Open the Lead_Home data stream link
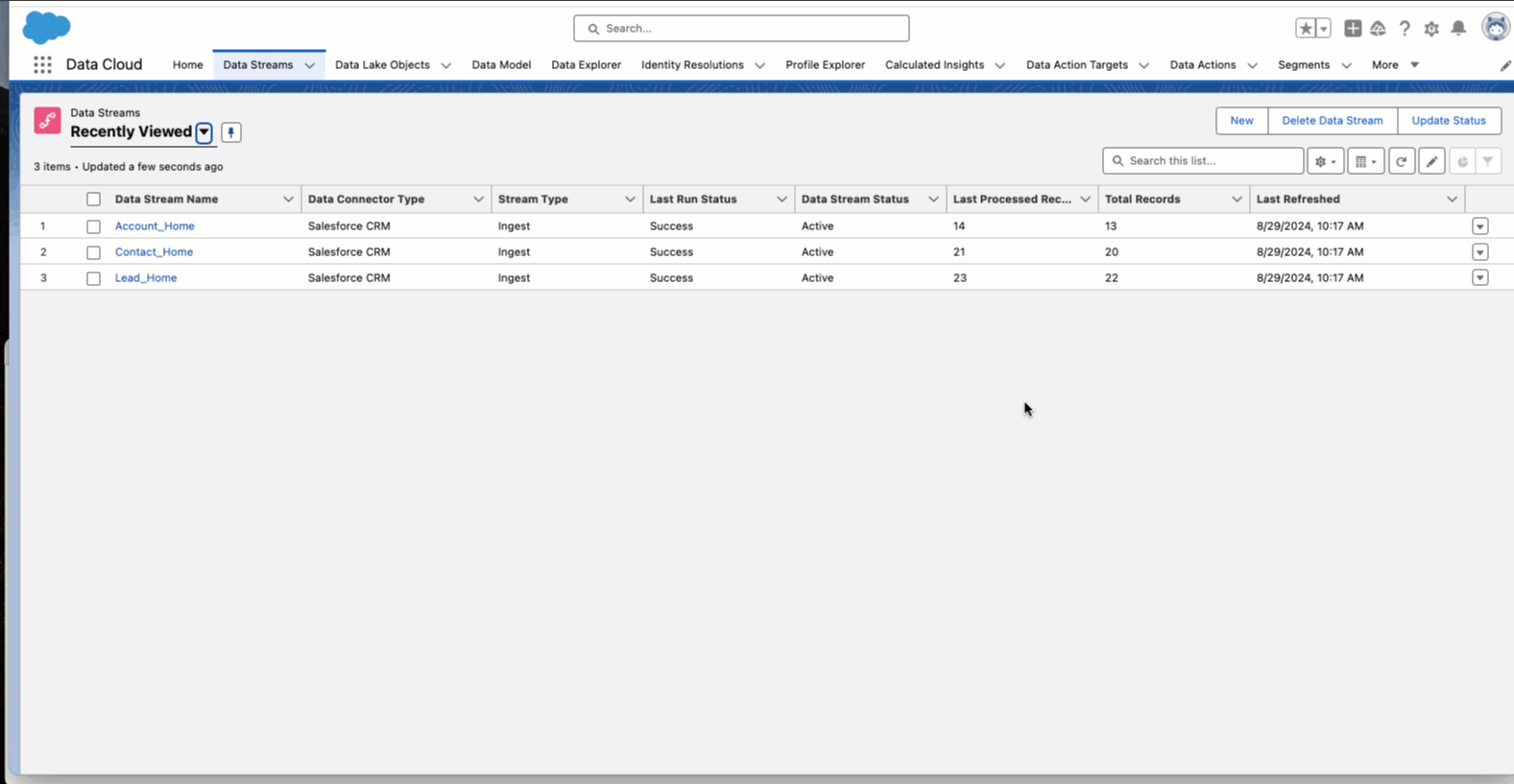The width and height of the screenshot is (1514, 784). [146, 278]
